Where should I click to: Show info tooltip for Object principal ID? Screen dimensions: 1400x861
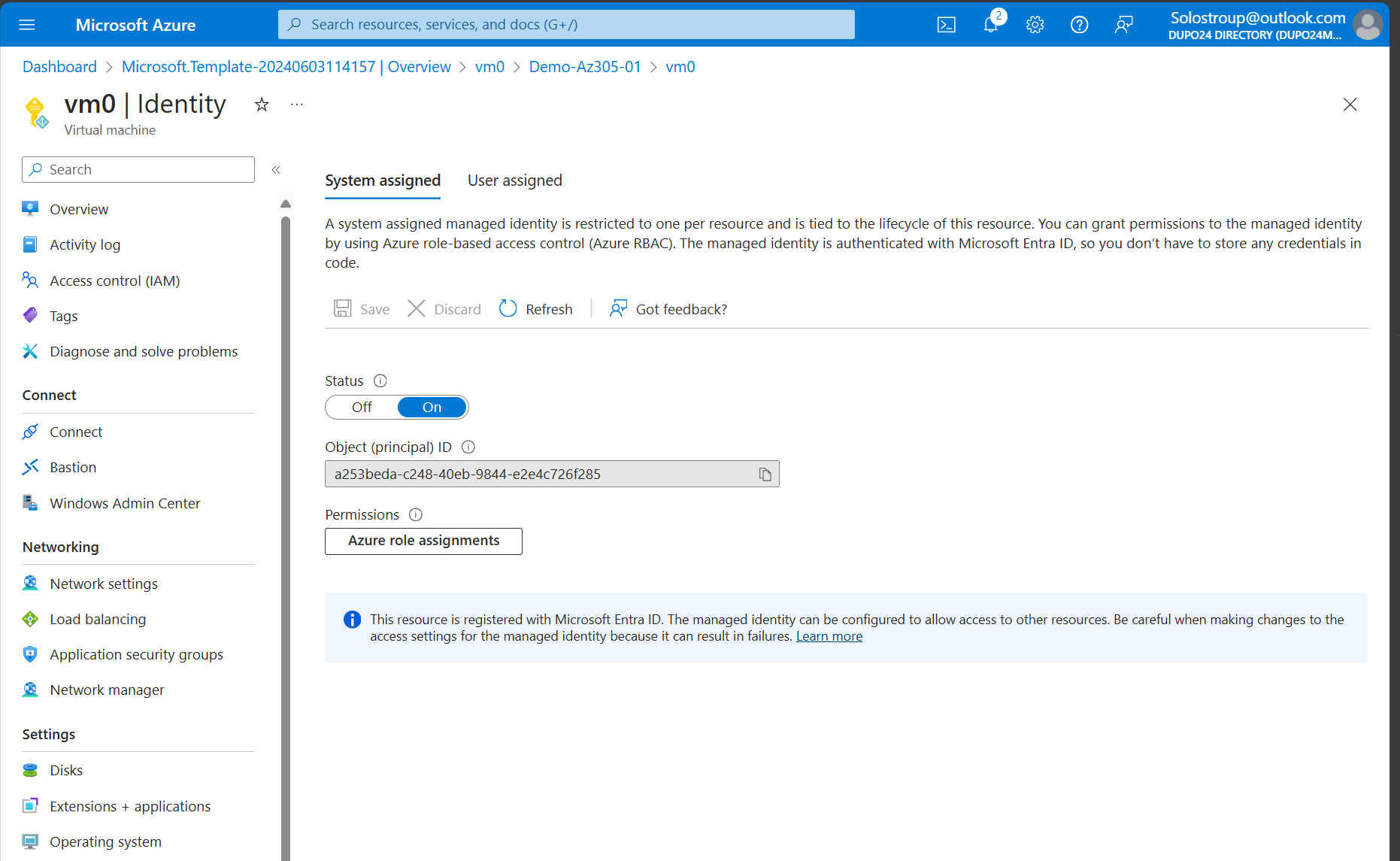click(x=468, y=447)
